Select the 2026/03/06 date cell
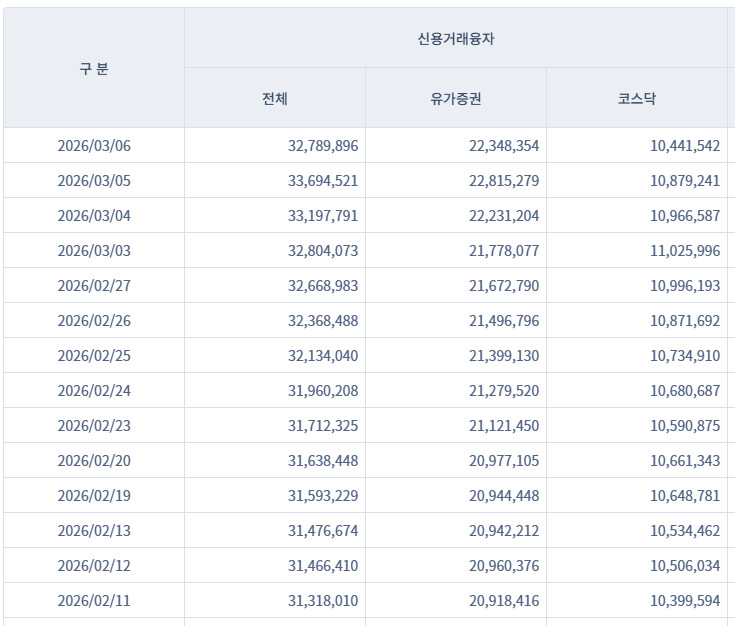 (94, 146)
